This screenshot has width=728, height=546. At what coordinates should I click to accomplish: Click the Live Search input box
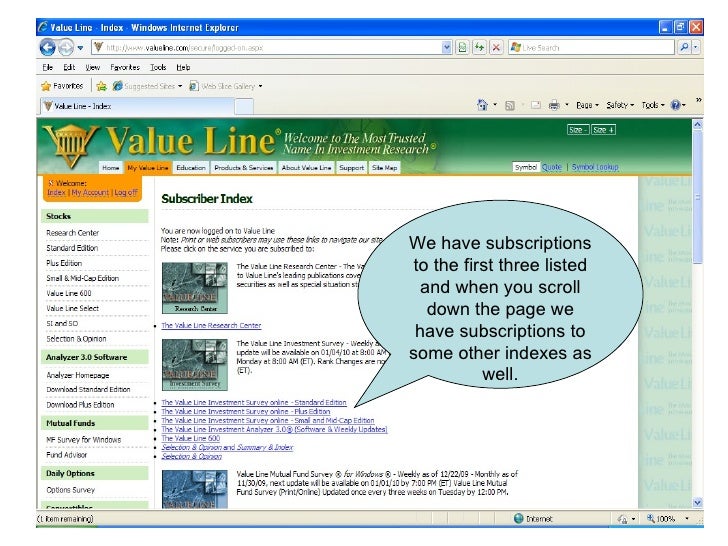592,47
